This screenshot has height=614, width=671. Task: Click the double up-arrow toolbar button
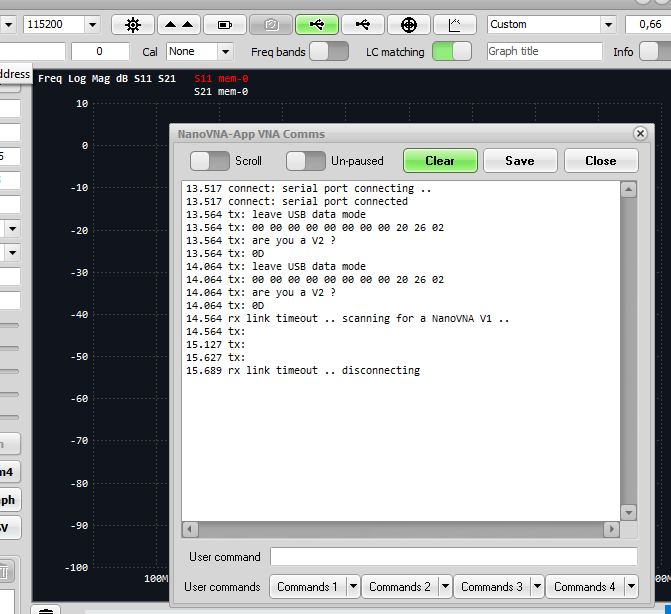179,25
